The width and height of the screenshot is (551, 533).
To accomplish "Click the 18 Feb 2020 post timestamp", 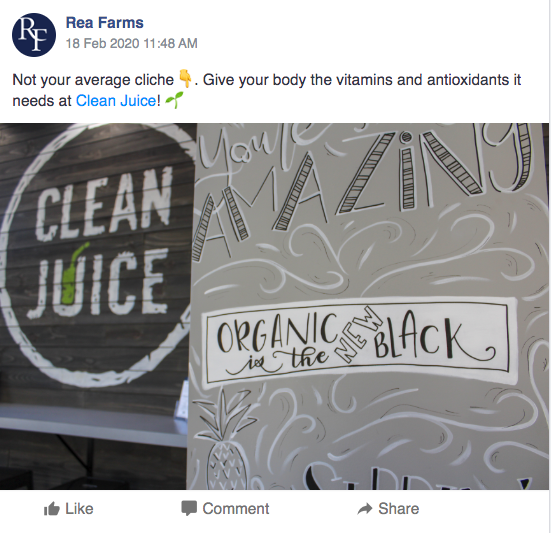I will coord(132,44).
